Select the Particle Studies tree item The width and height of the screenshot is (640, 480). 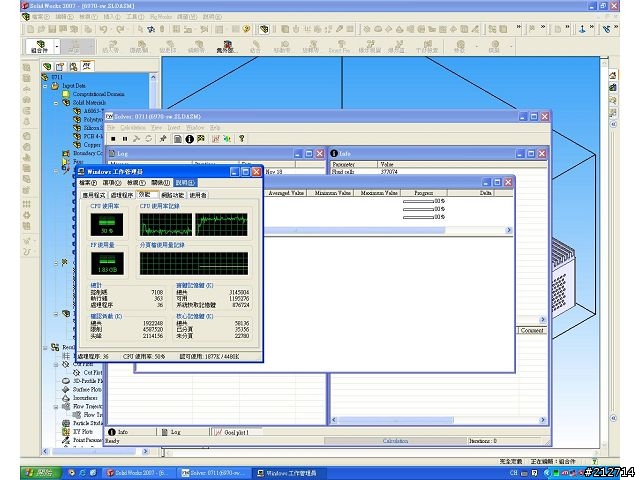pyautogui.click(x=87, y=423)
